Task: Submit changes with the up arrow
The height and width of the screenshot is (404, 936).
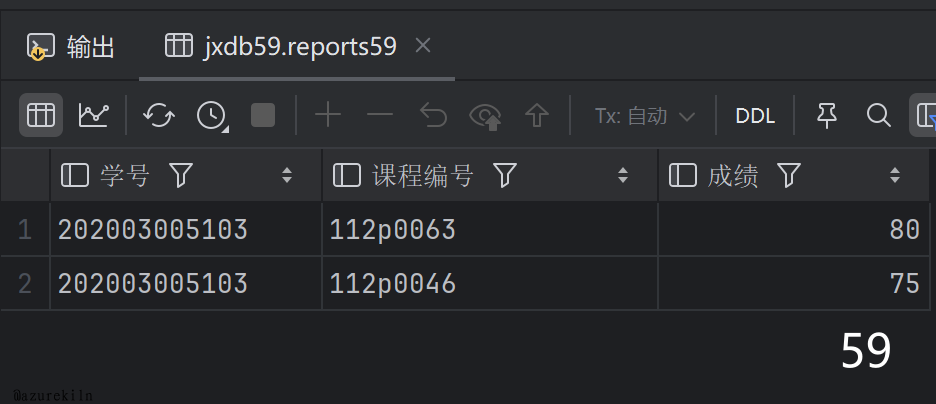Action: (538, 115)
